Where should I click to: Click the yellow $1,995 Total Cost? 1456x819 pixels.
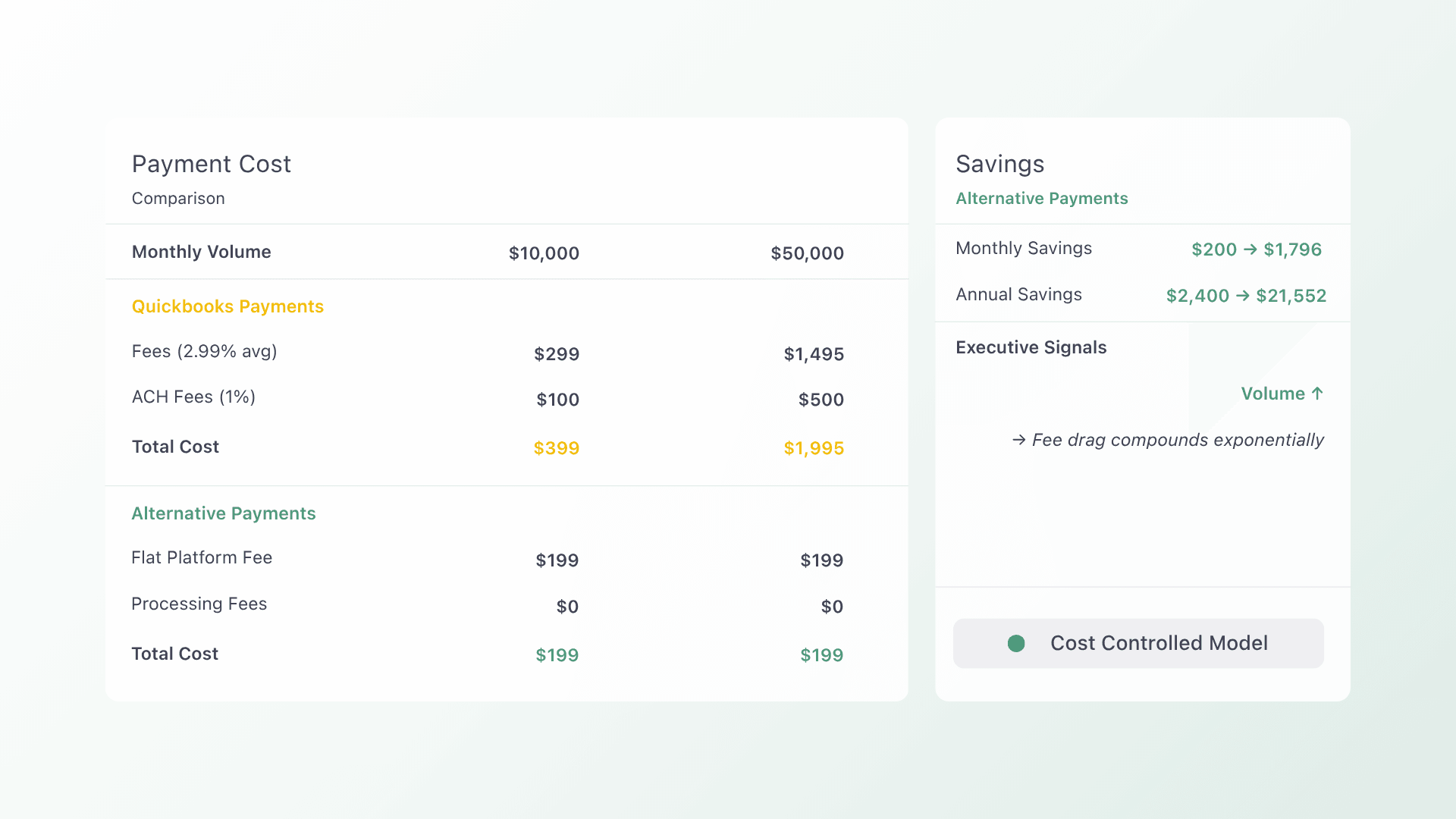pos(814,448)
